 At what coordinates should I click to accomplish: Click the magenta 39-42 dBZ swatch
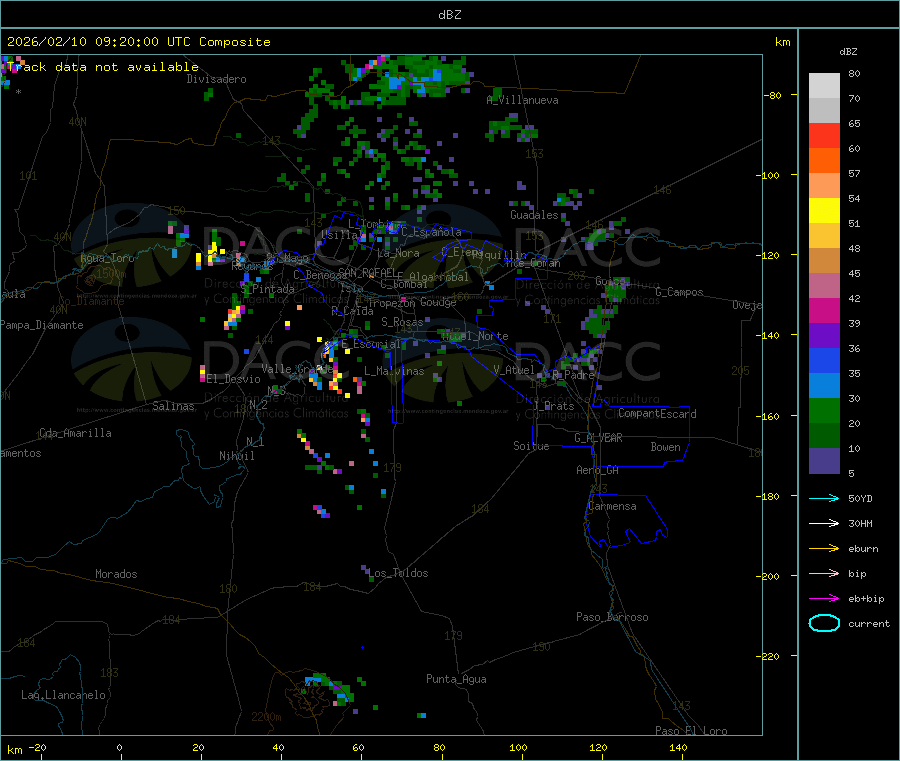[x=824, y=310]
